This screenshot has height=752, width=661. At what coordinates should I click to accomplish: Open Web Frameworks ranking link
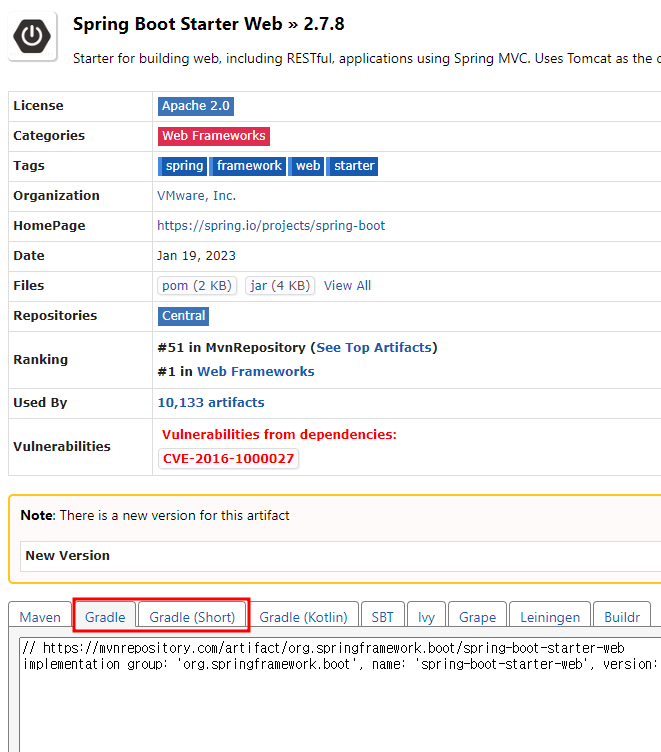(x=256, y=372)
